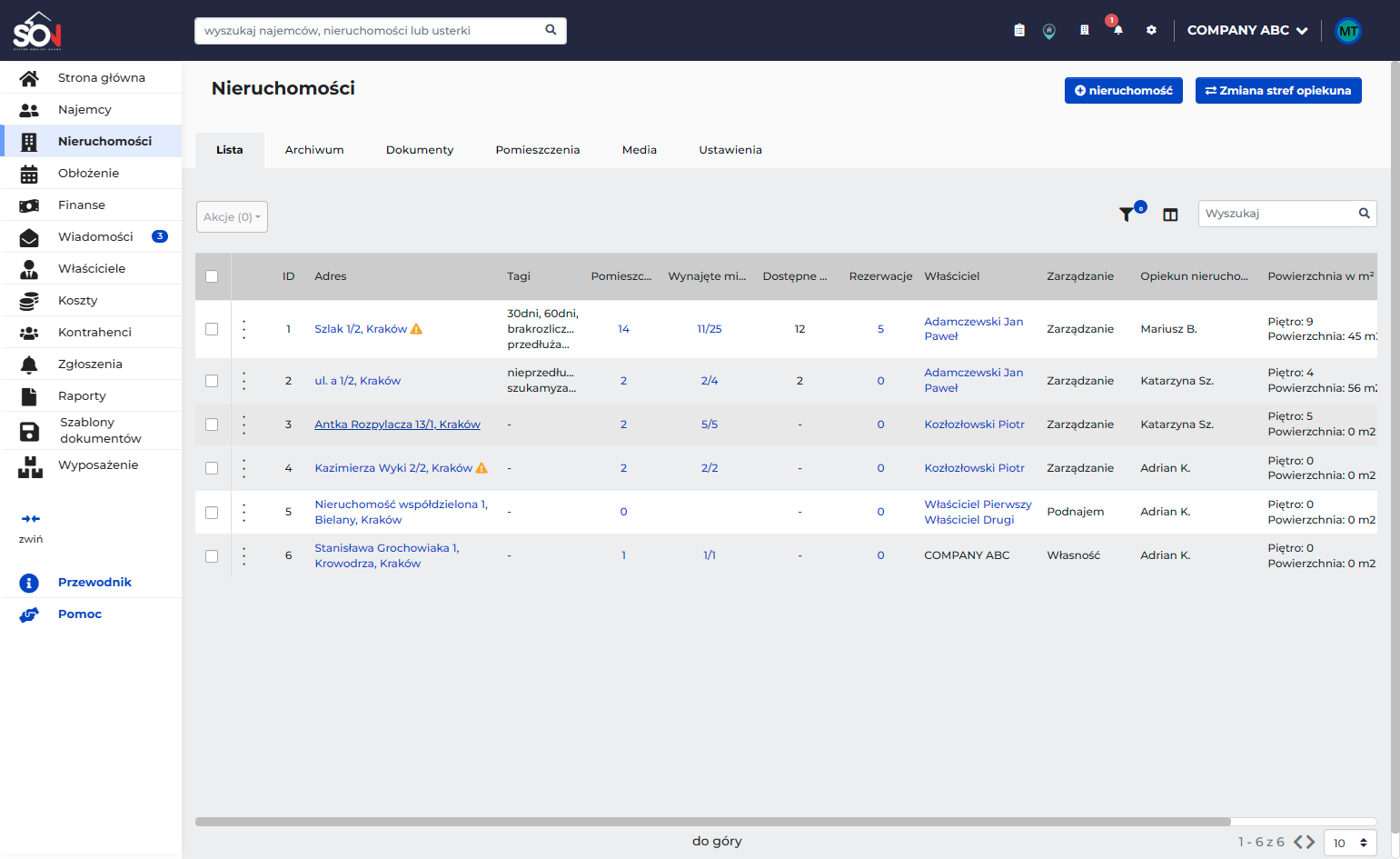The height and width of the screenshot is (859, 1400).
Task: Open the clipboard icon in top bar
Action: pyautogui.click(x=1019, y=30)
